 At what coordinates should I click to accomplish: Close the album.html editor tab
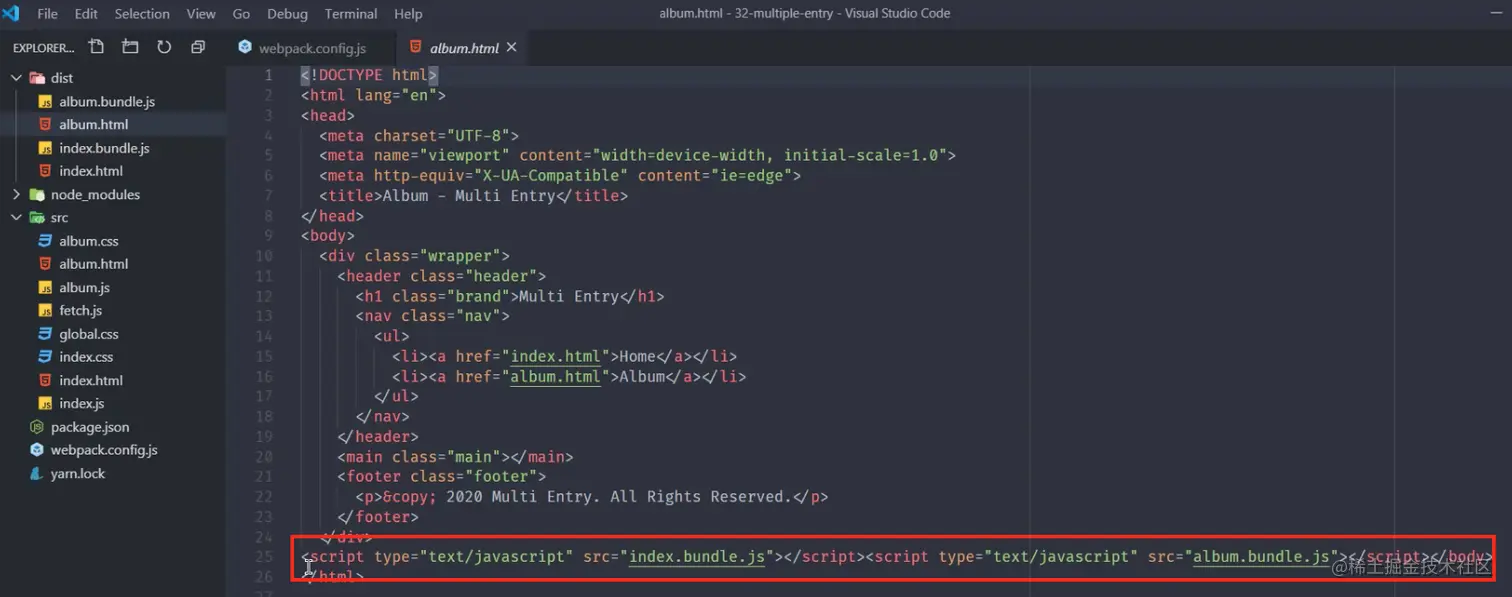[x=512, y=47]
